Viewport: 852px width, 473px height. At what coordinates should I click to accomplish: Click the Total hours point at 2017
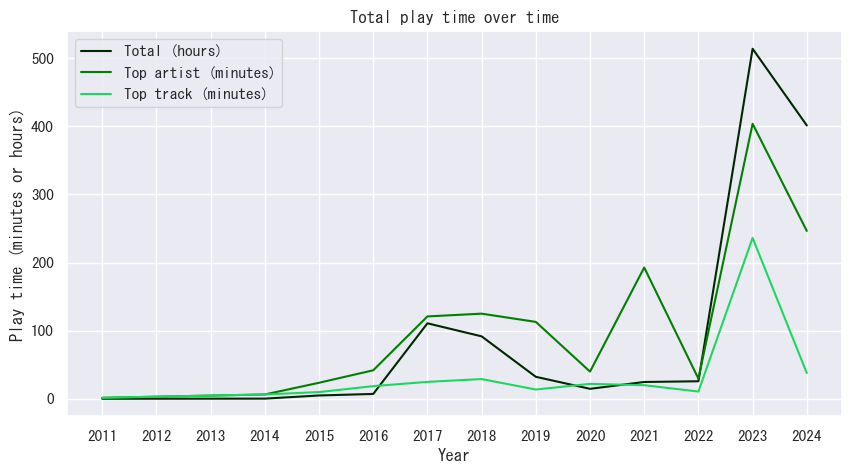coord(428,323)
